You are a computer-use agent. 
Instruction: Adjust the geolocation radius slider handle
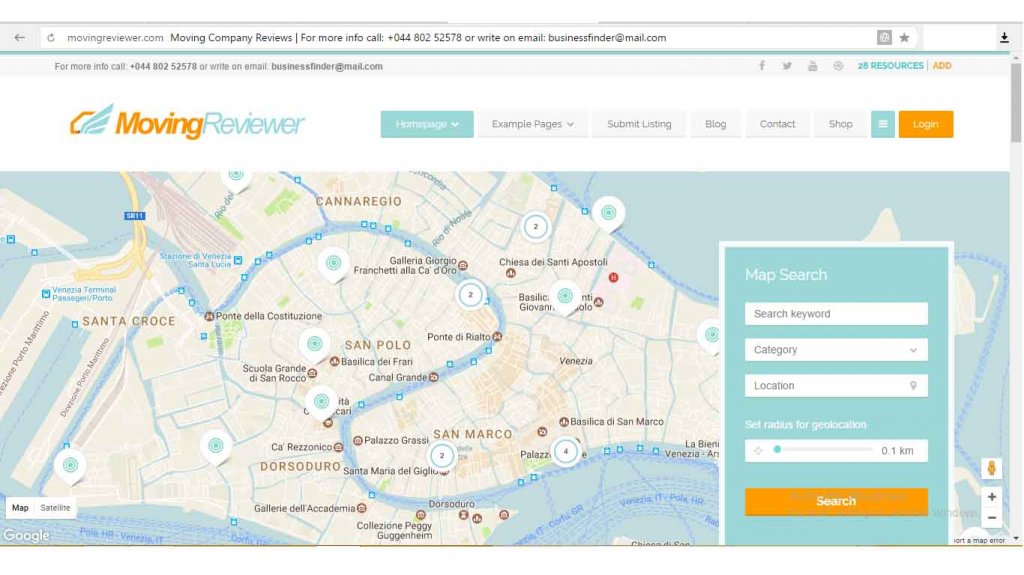click(x=777, y=450)
